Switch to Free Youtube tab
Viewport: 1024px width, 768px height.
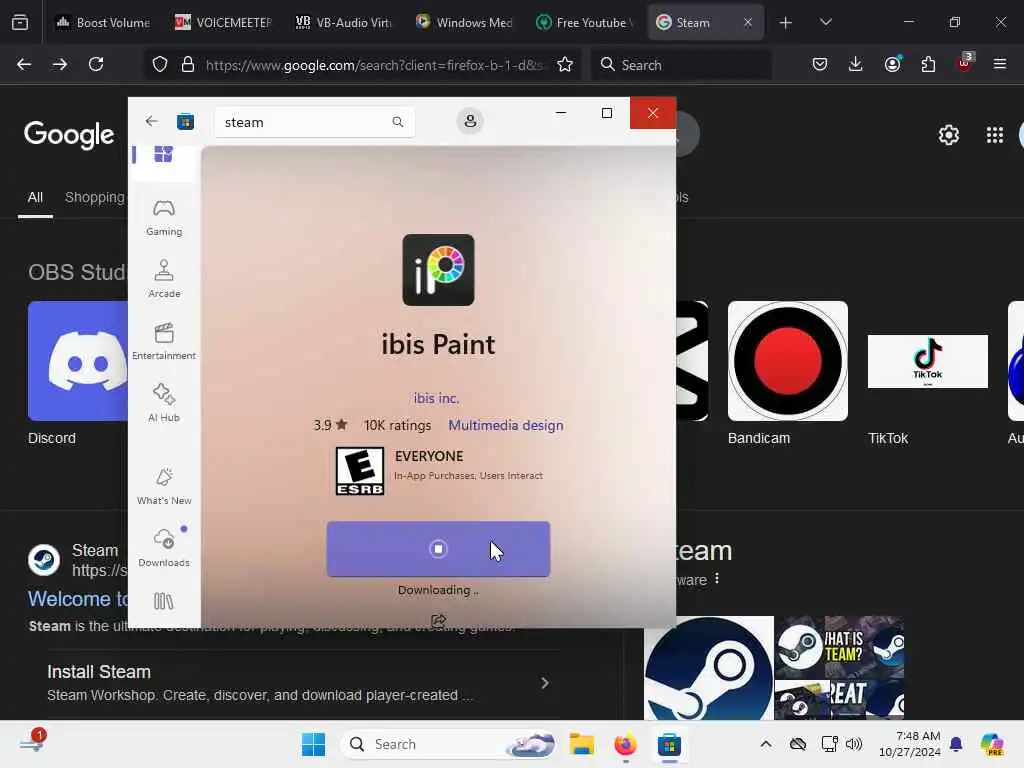584,22
